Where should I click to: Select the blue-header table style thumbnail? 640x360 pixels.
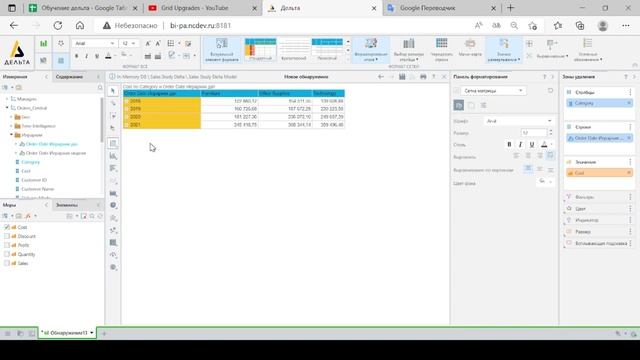click(327, 50)
